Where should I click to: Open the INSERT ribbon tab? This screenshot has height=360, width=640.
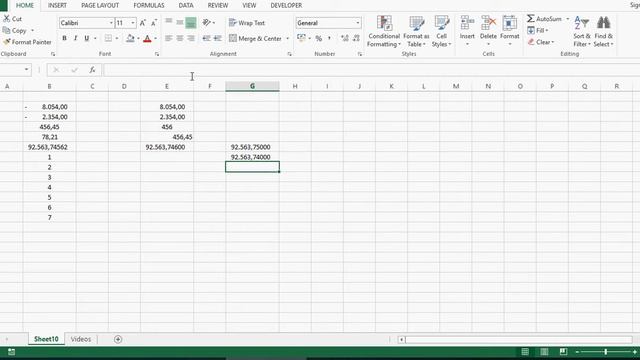point(57,5)
